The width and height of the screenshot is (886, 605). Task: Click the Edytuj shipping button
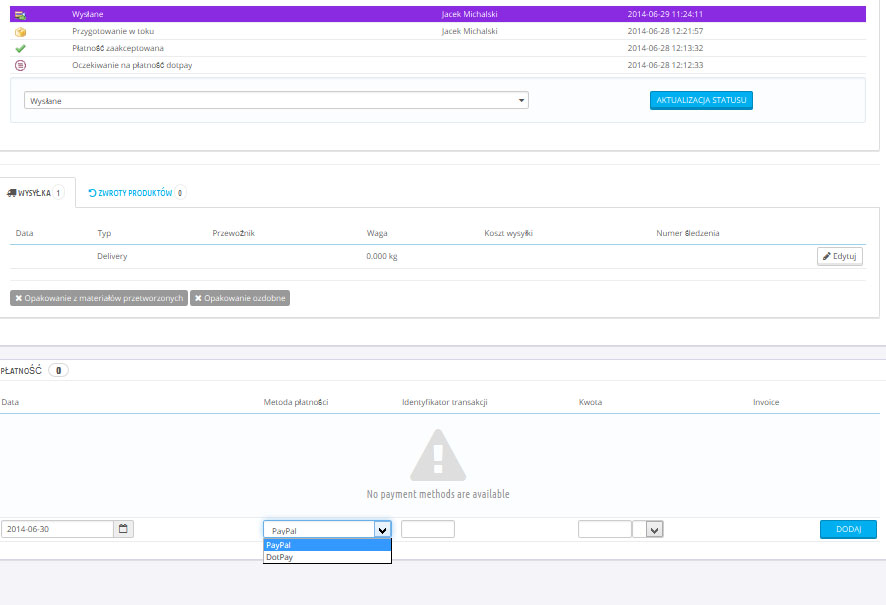(x=840, y=256)
